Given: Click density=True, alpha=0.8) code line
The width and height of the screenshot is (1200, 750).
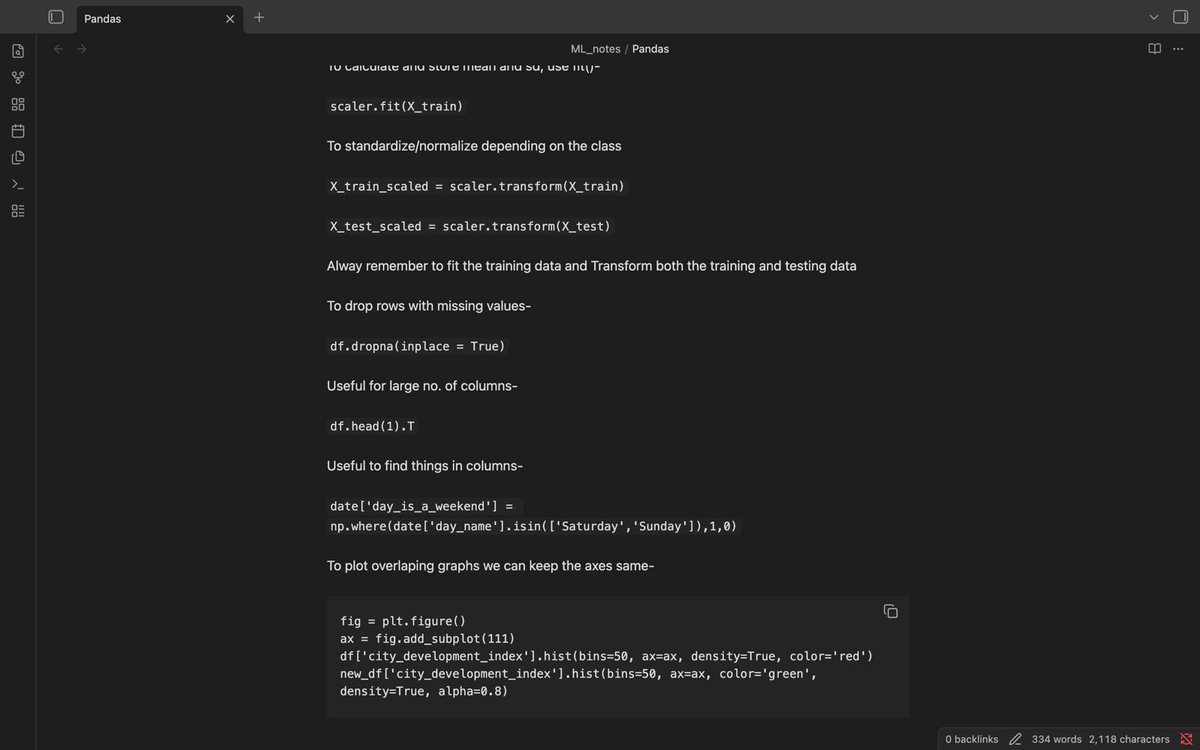Looking at the screenshot, I should click(424, 691).
